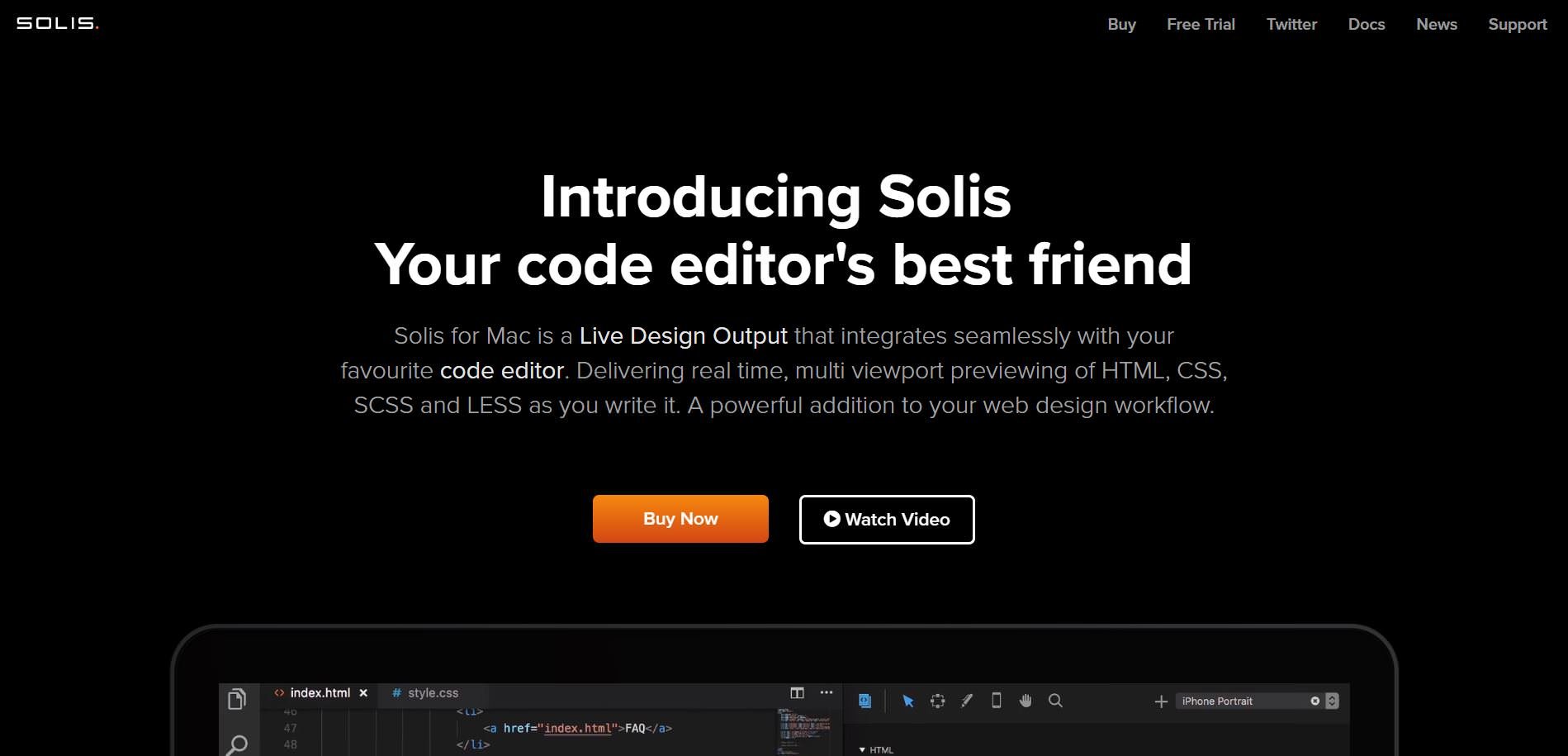The height and width of the screenshot is (756, 1568).
Task: Open the Docs page
Action: [x=1367, y=25]
